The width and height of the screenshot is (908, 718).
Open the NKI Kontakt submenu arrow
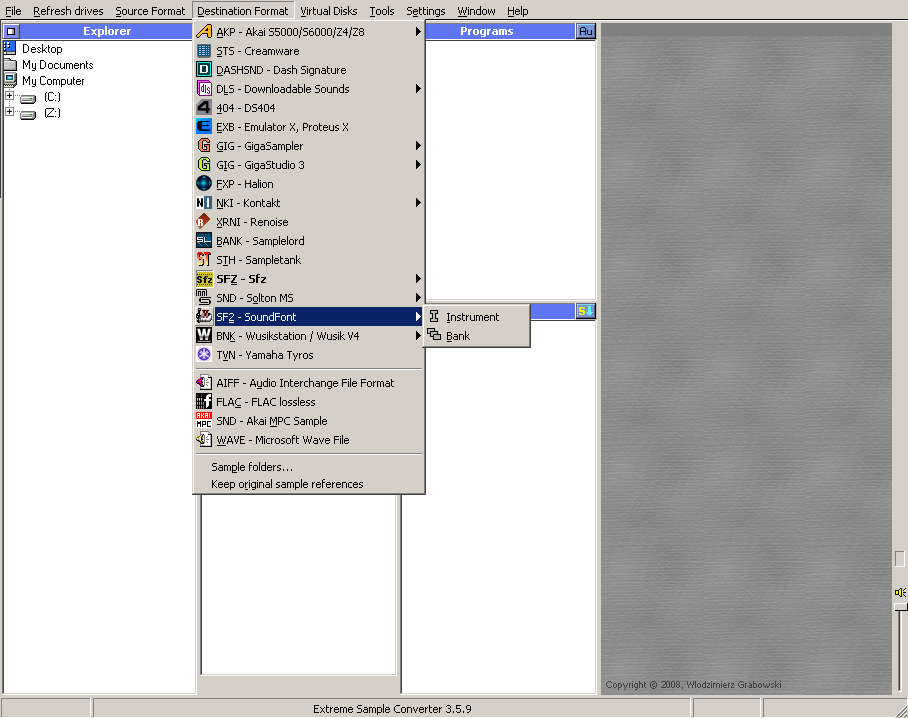[418, 203]
